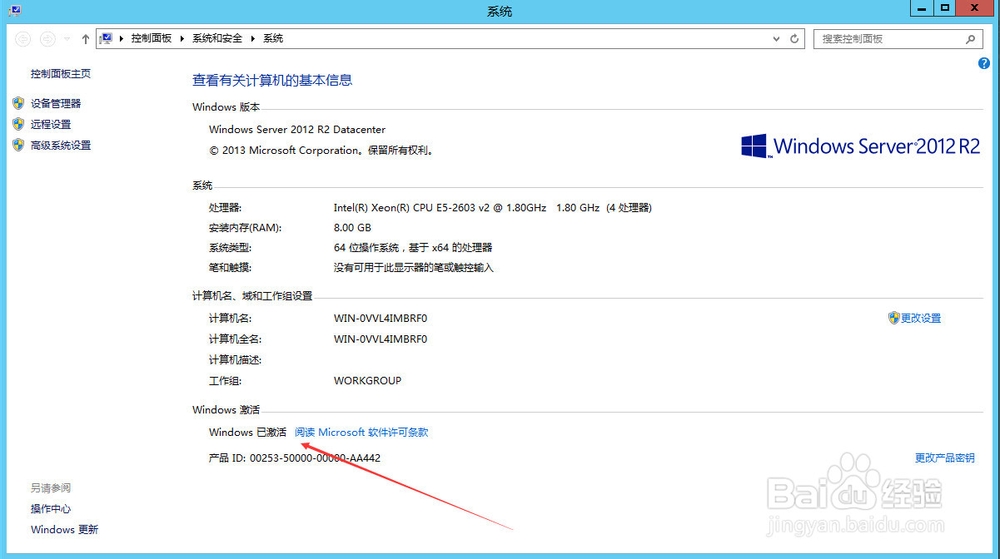Click 更改产品密钥 link
This screenshot has height=559, width=1000.
tap(945, 458)
